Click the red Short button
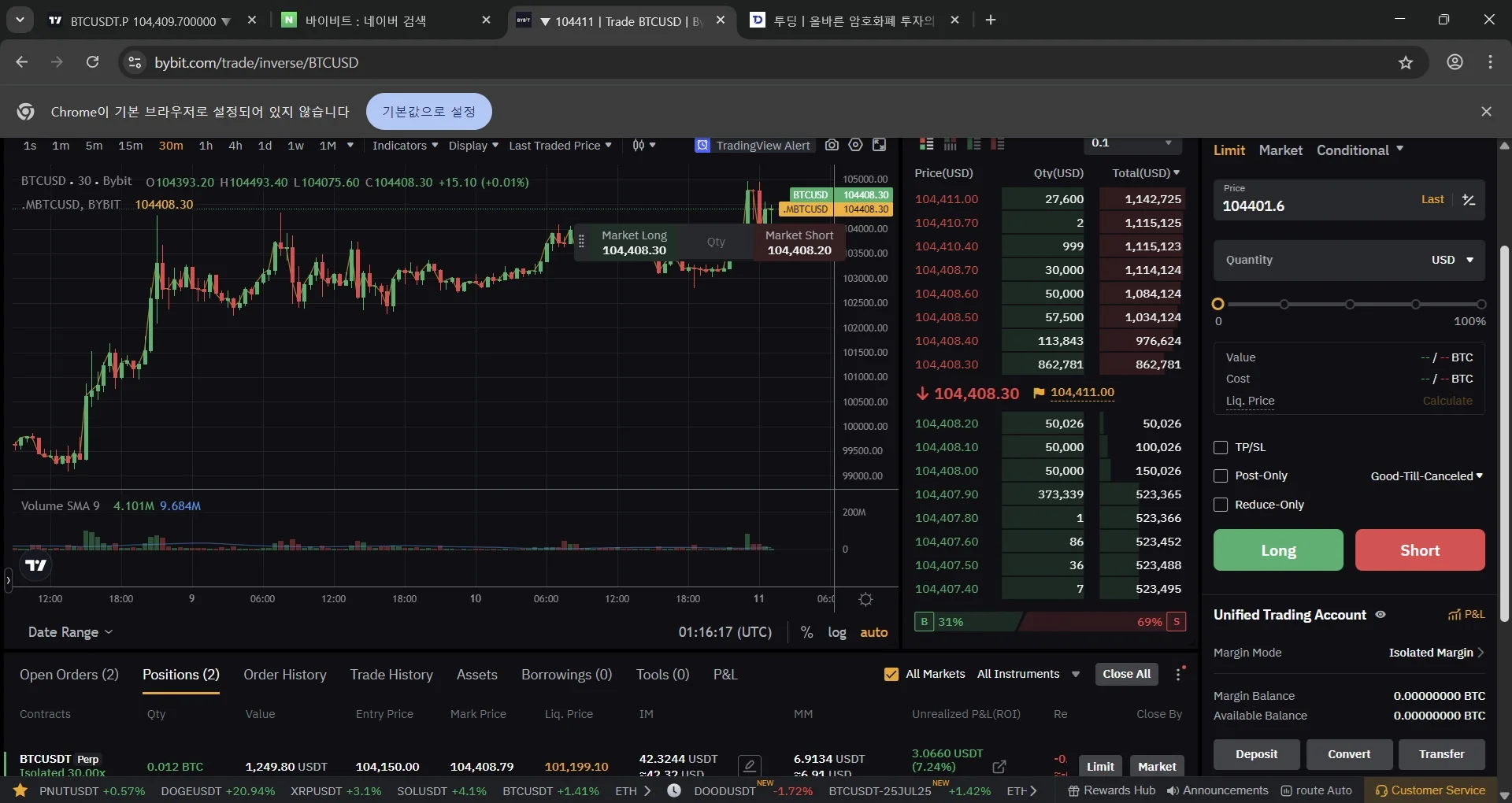Image resolution: width=1512 pixels, height=803 pixels. 1420,550
